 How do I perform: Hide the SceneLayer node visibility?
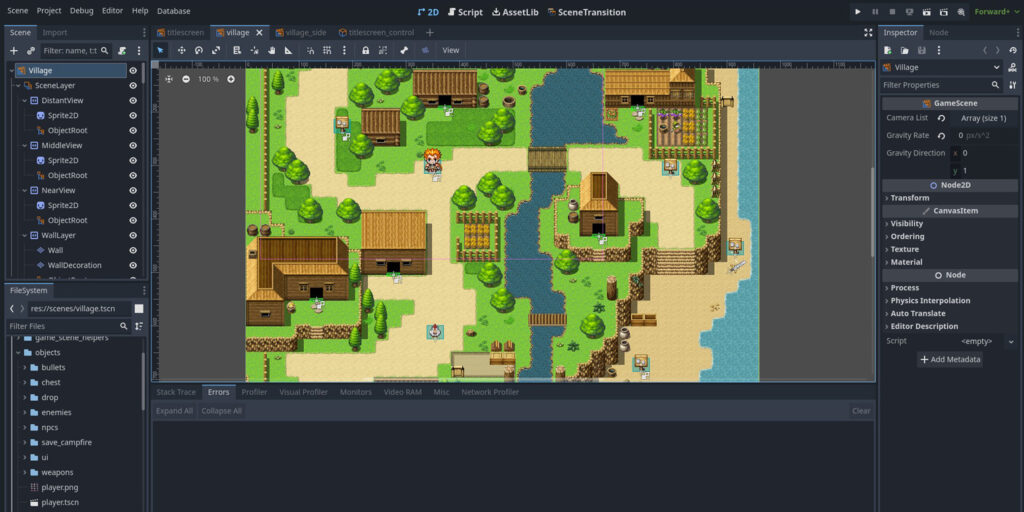[x=133, y=86]
